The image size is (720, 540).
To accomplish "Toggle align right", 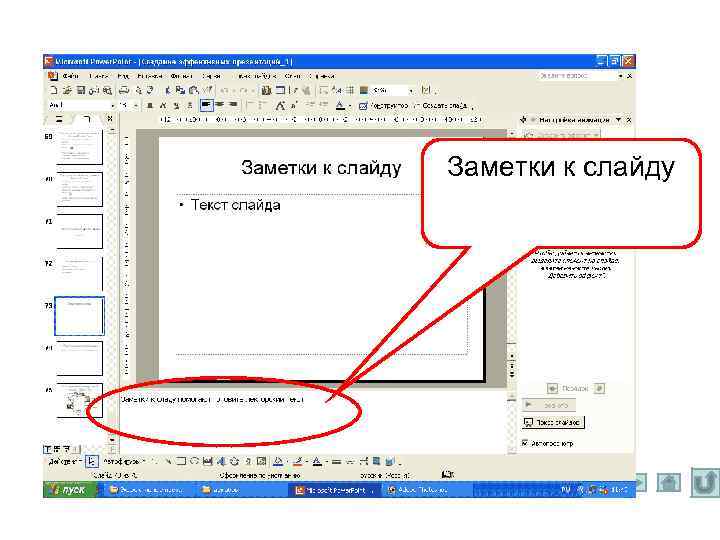I will tap(233, 106).
